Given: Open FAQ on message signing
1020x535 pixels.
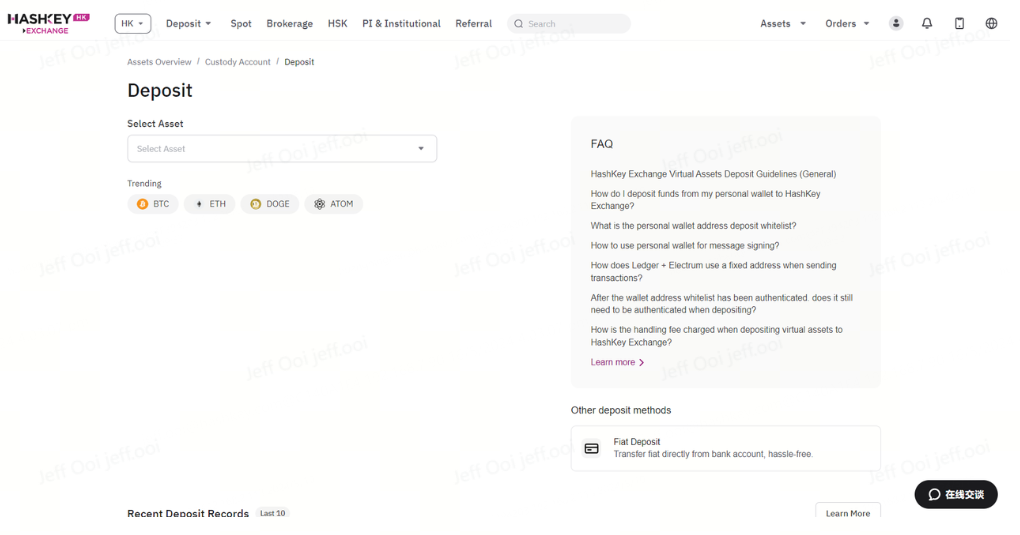Looking at the screenshot, I should click(x=684, y=245).
